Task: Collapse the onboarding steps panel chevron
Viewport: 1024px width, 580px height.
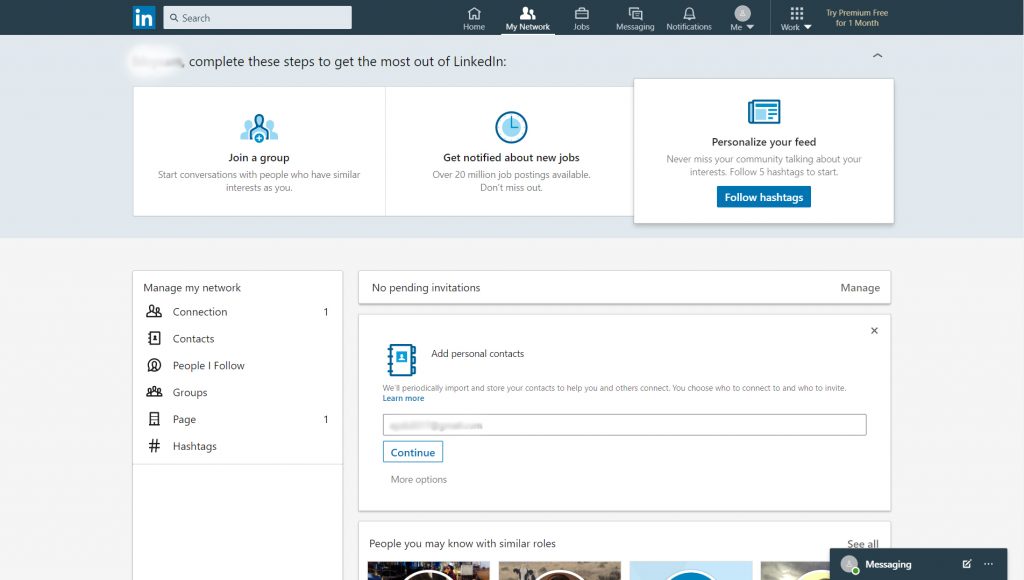Action: (878, 56)
